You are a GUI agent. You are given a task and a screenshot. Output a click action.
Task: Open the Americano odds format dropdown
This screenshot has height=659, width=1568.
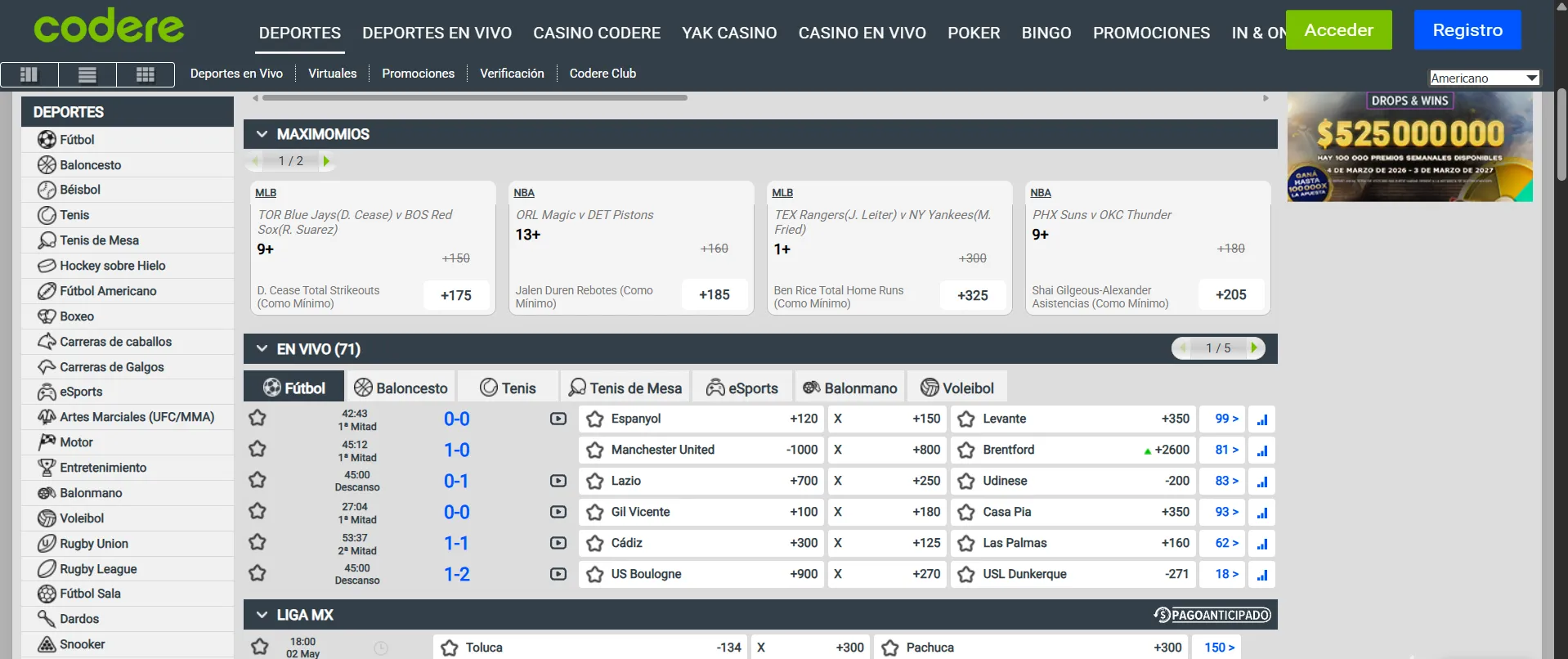coord(1485,78)
